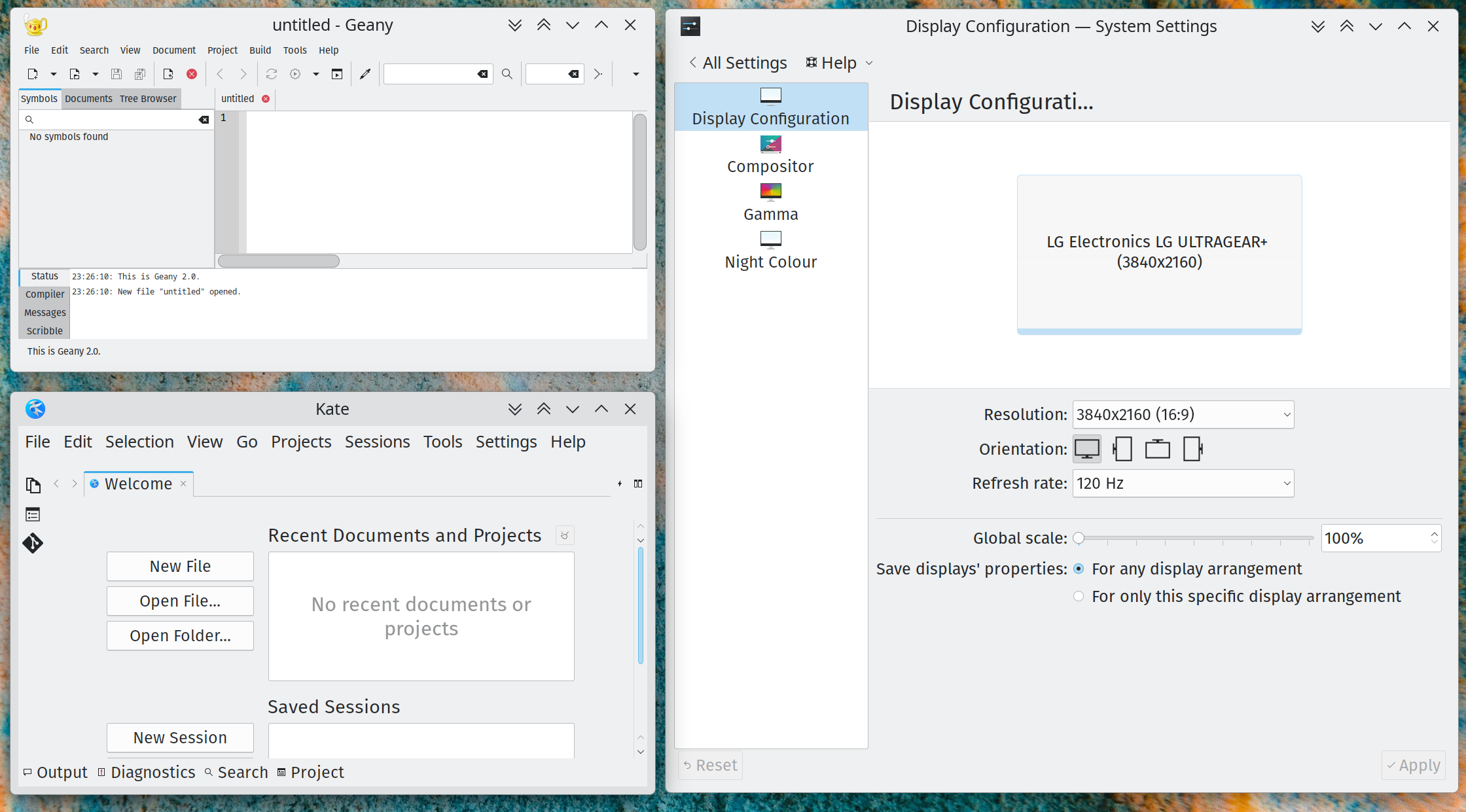Expand the Help menu chevron in System Settings
The width and height of the screenshot is (1466, 812).
tap(869, 63)
